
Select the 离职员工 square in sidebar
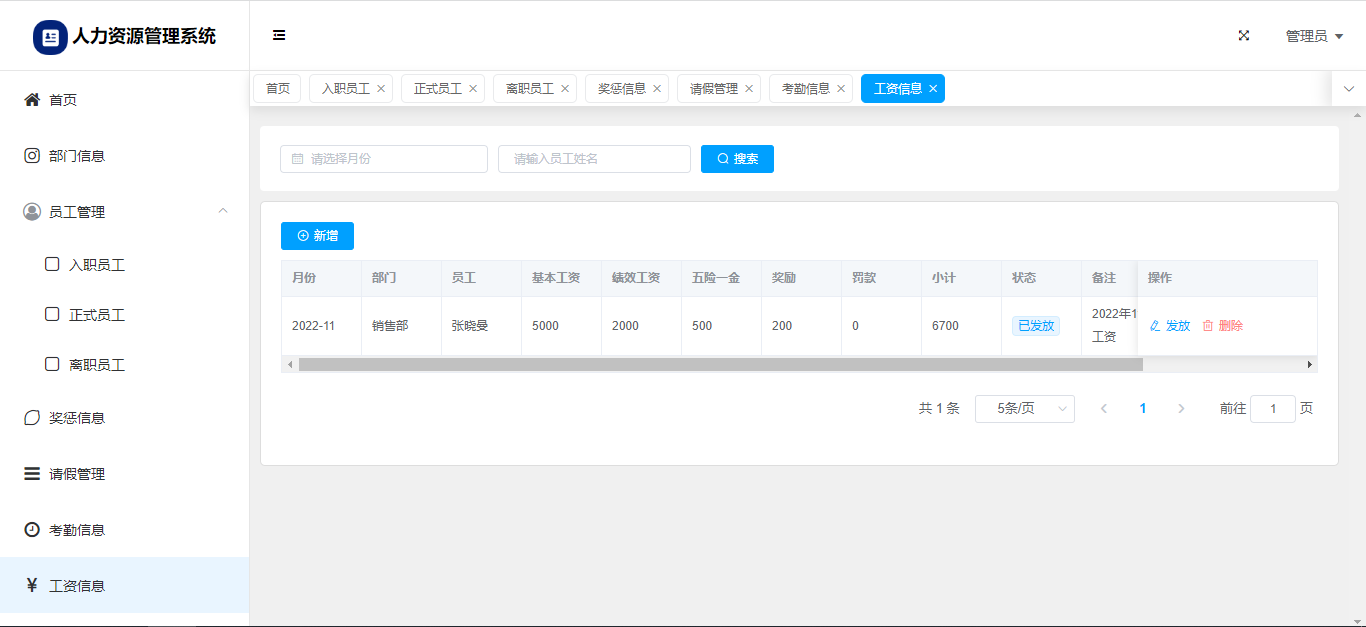(52, 365)
